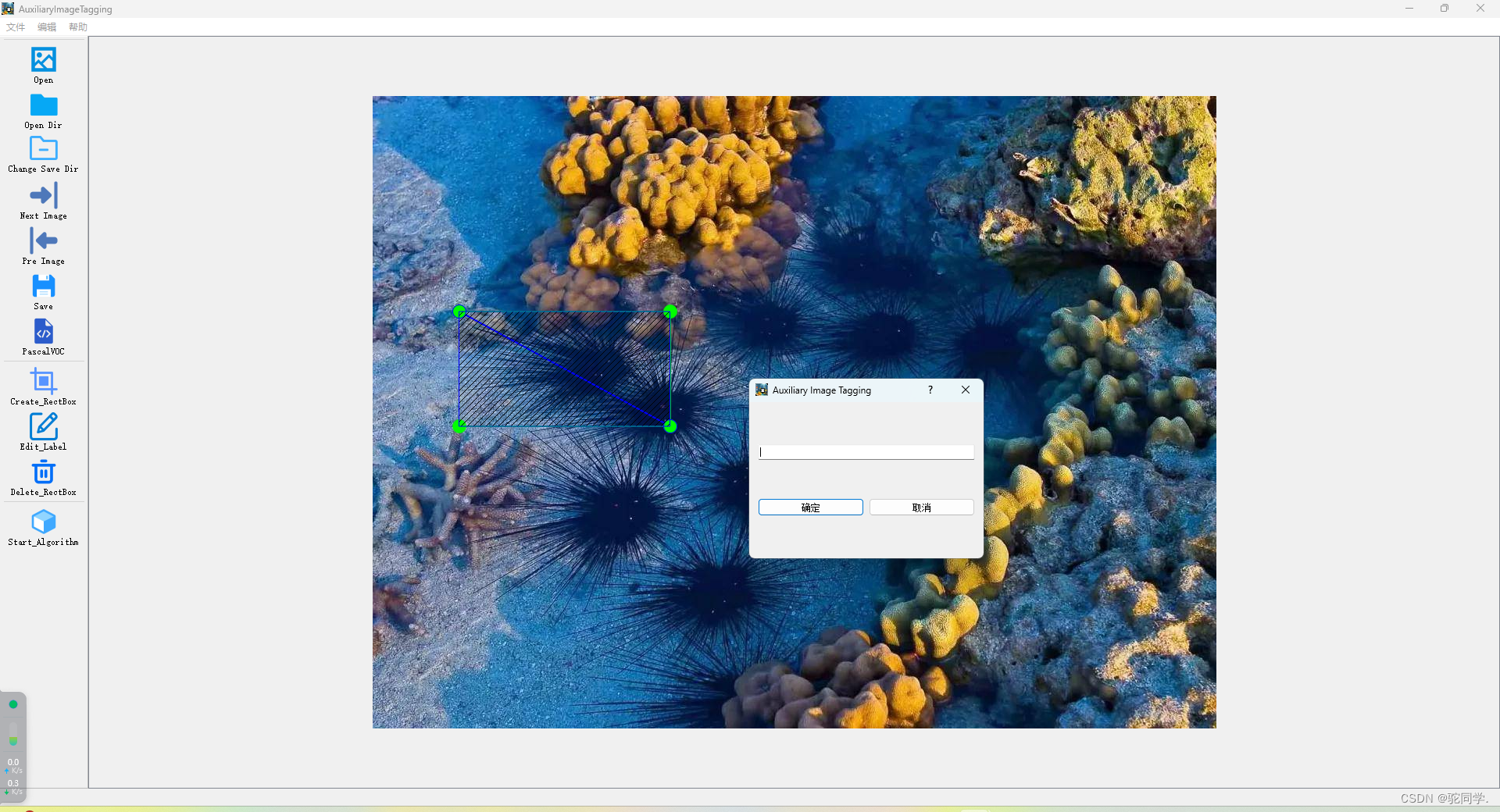Image resolution: width=1500 pixels, height=812 pixels.
Task: Go to the Next Image
Action: 44,195
